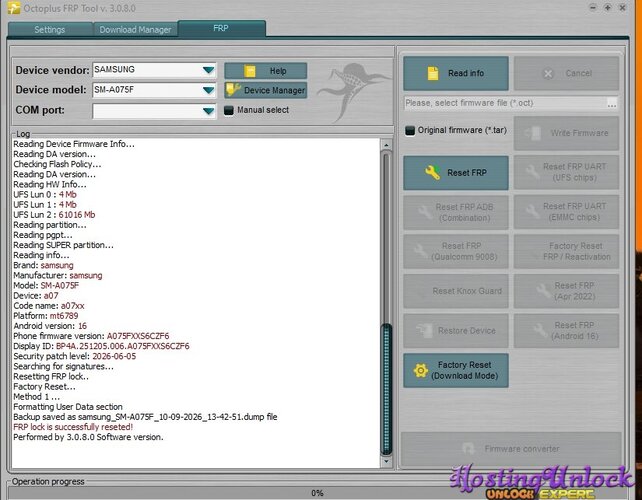Click the SM-A075F model field text
The height and width of the screenshot is (500, 642).
(114, 90)
